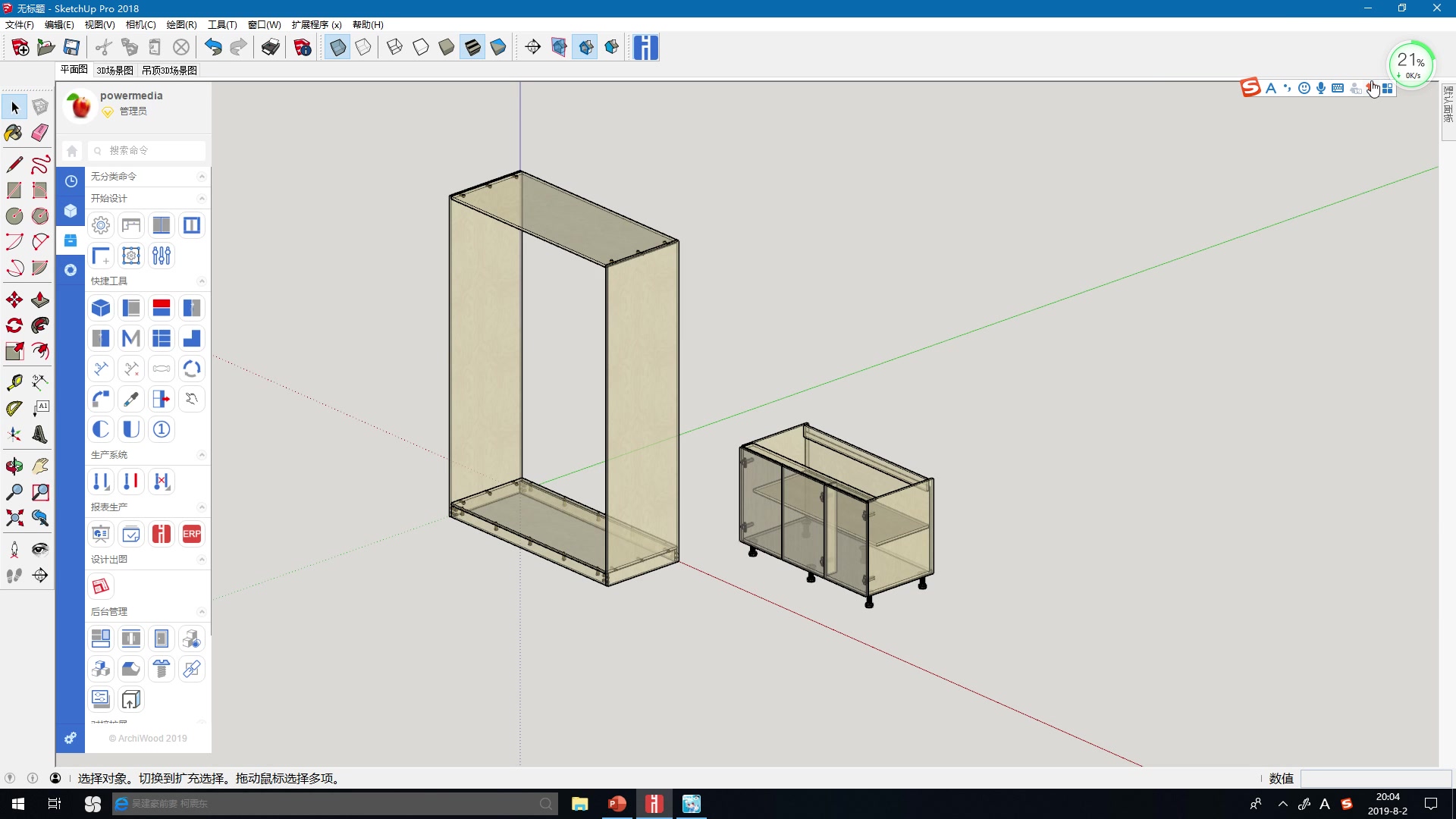Collapse the 快捷工具 section
The height and width of the screenshot is (819, 1456).
pos(202,281)
